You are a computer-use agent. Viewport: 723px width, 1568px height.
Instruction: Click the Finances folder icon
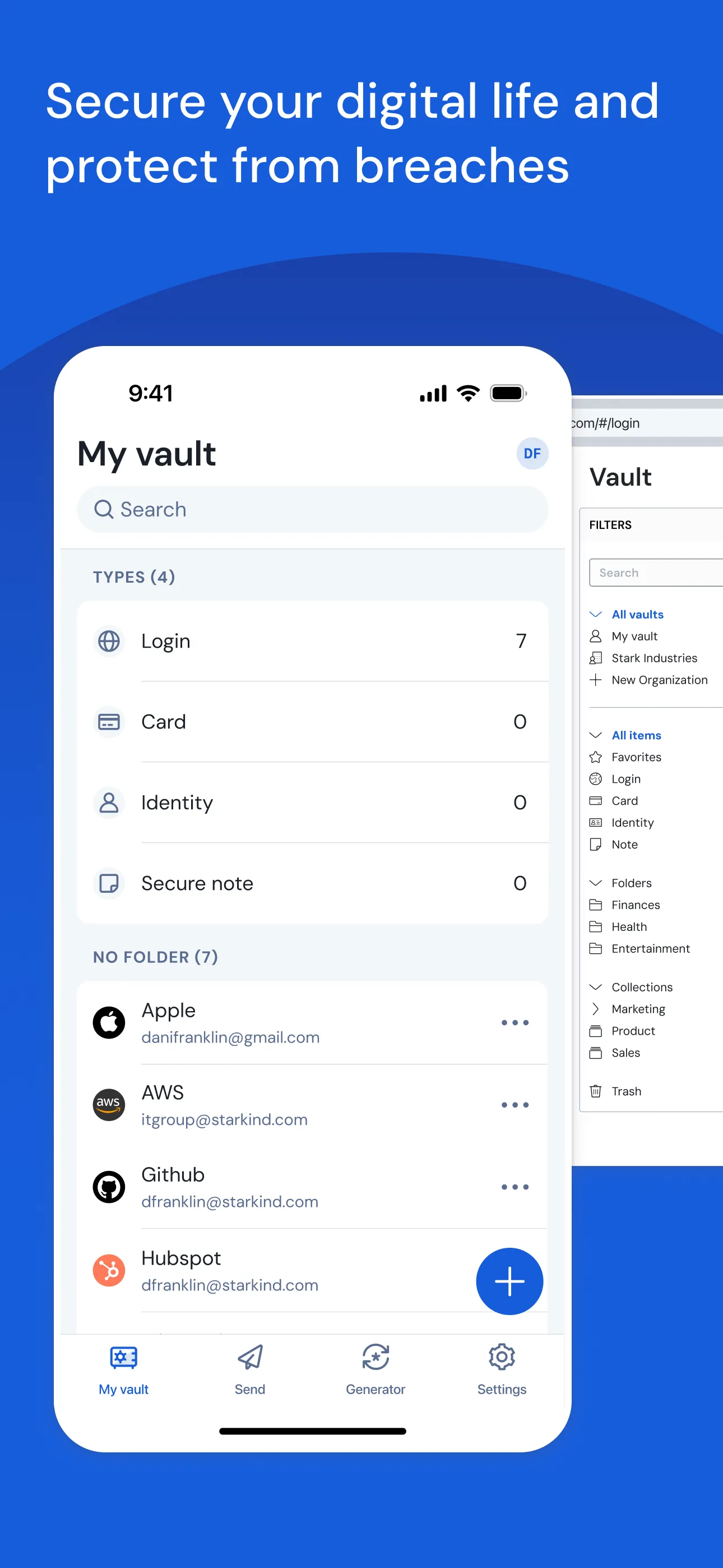click(596, 905)
